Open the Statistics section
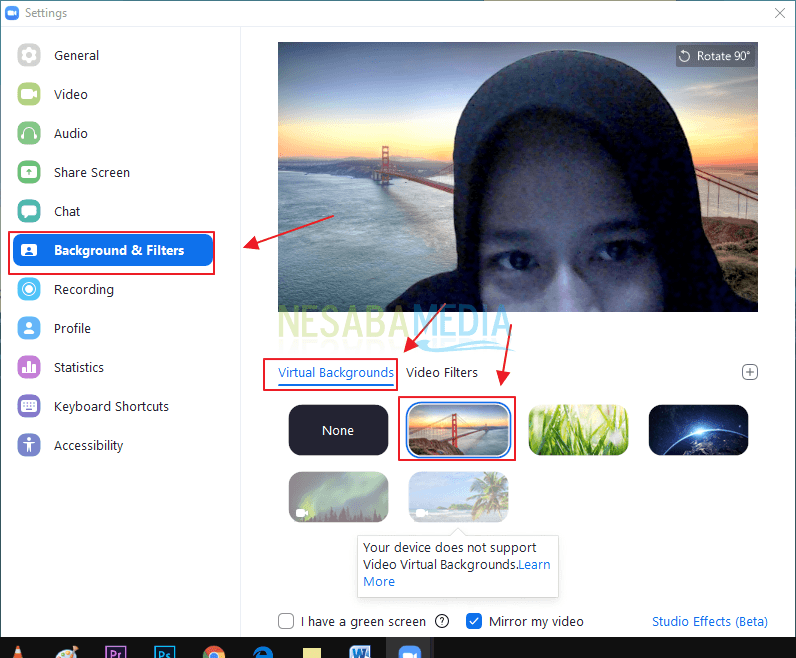Viewport: 796px width, 658px height. (x=78, y=368)
